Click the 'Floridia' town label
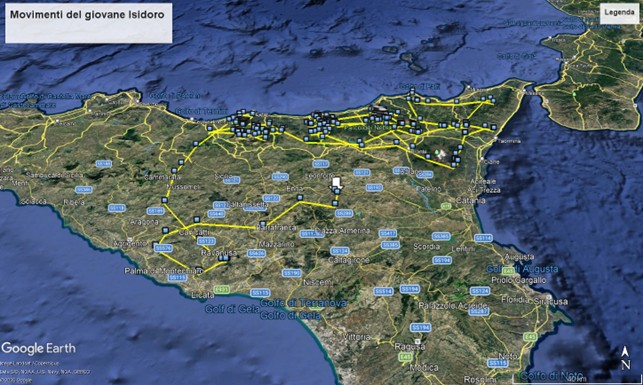This screenshot has width=643, height=385. [x=515, y=300]
